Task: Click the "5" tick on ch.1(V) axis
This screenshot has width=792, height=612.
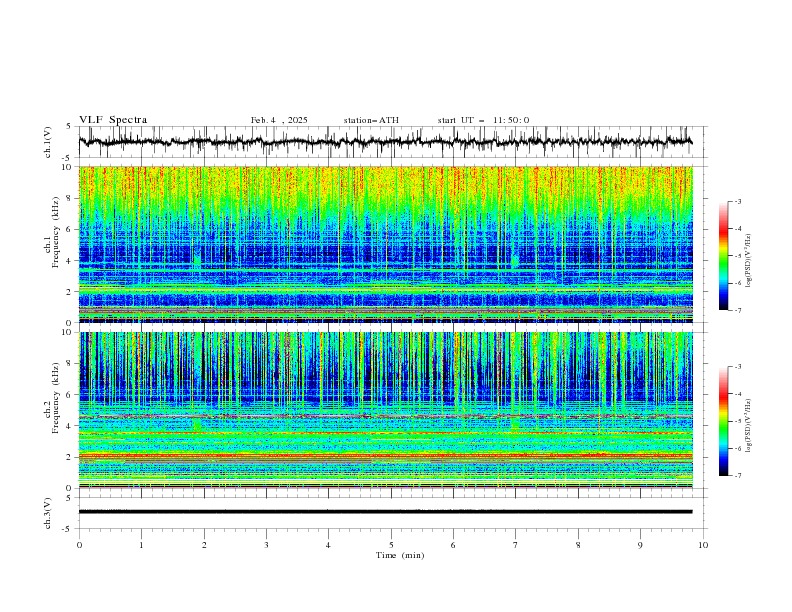Action: click(69, 127)
